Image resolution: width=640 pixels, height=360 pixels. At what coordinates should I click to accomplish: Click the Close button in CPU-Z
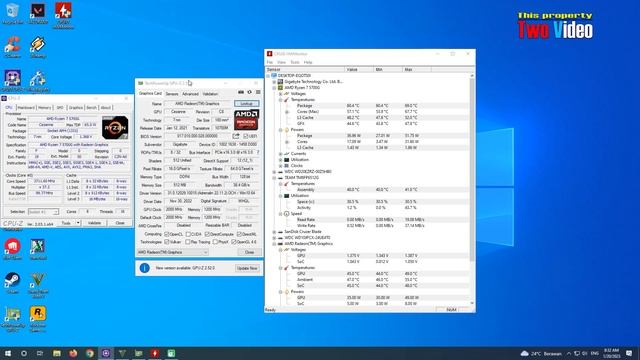(x=120, y=223)
